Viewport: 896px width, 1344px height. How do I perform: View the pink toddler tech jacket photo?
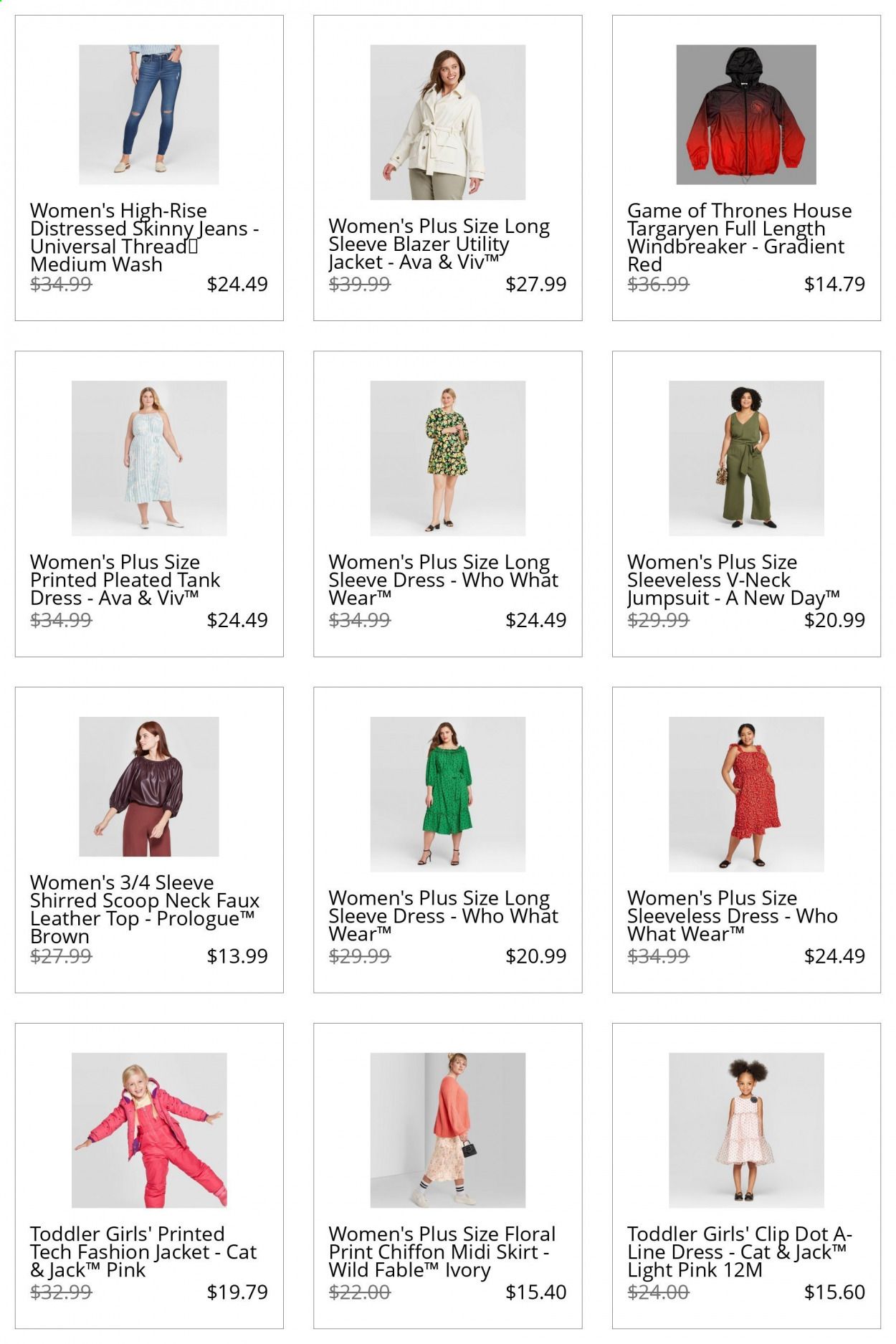point(148,1130)
